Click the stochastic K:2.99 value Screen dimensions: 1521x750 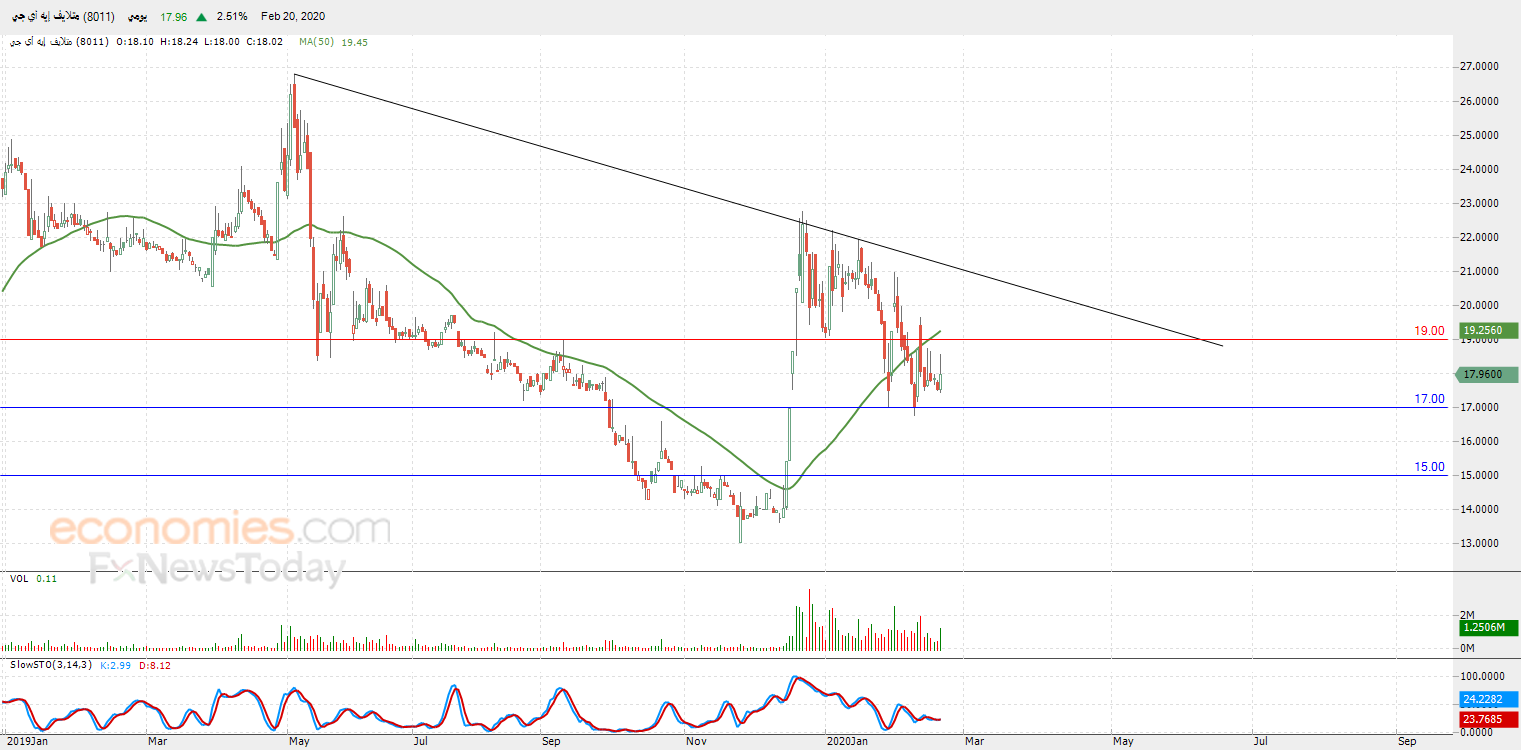[117, 665]
